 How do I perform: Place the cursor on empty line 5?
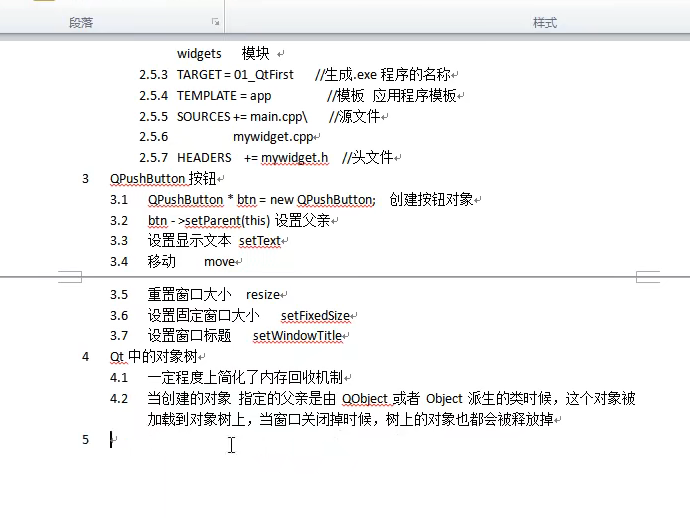coord(112,440)
